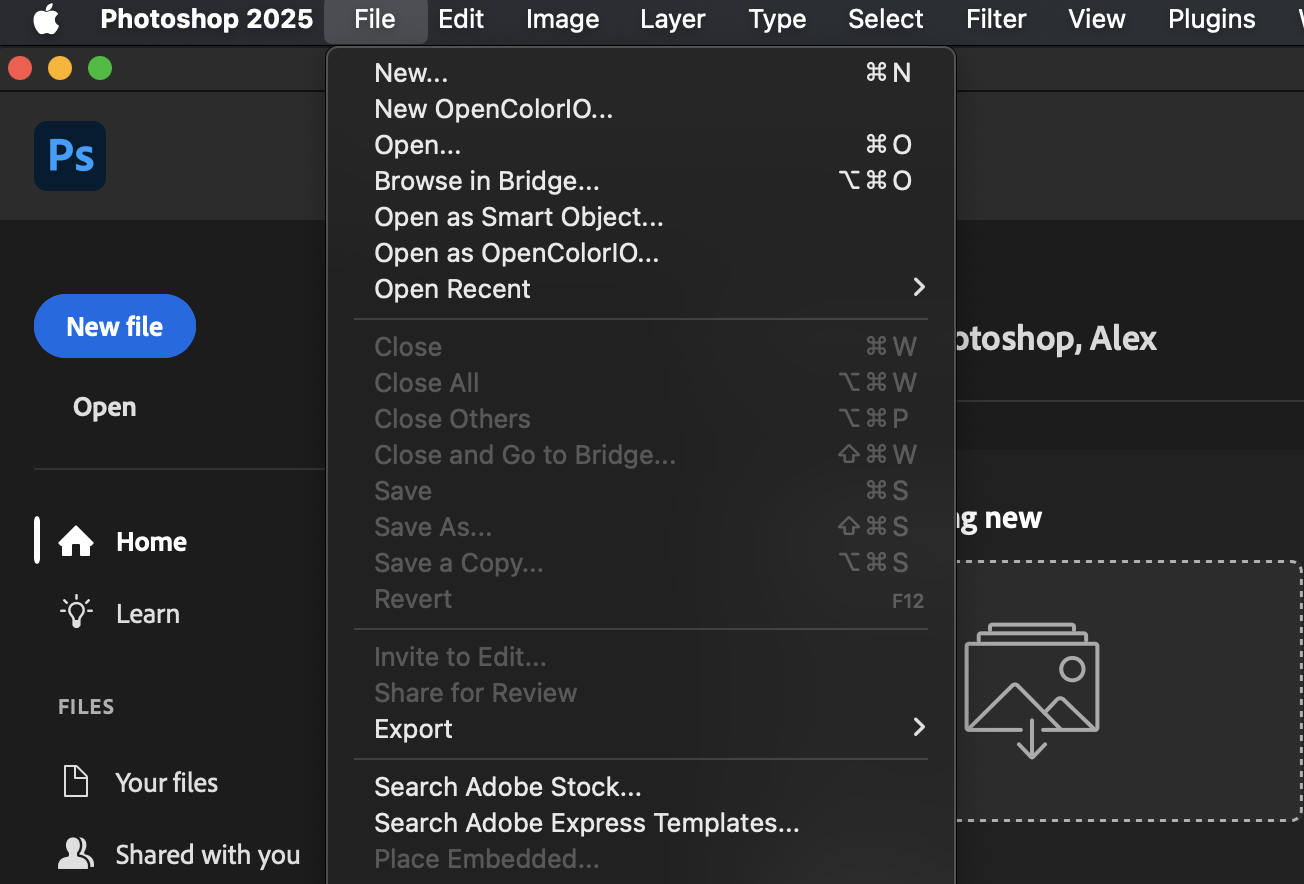Open Shared with you section
Screen dimensions: 1304x884
tap(208, 855)
